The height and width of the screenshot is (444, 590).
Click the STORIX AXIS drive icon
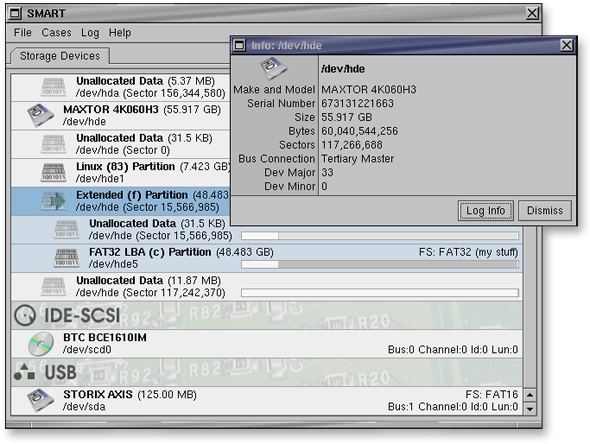point(40,400)
